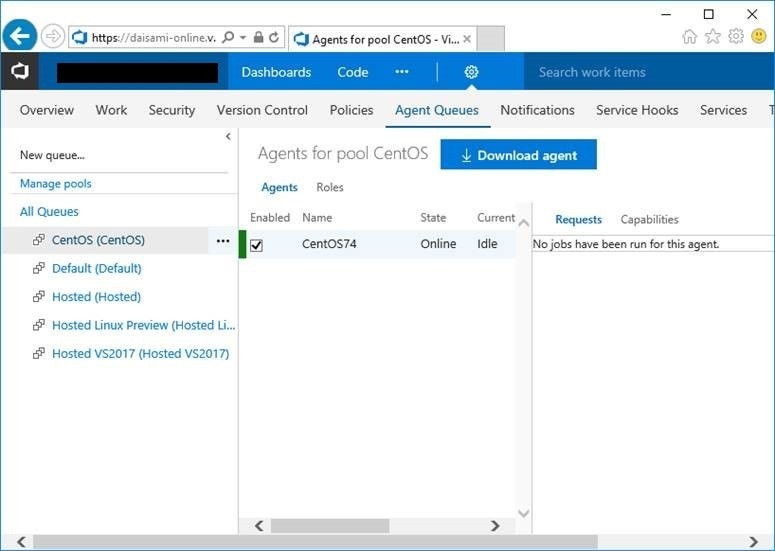775x551 pixels.
Task: Click the queue icon beside Hosted Linux Preview
Action: point(39,325)
